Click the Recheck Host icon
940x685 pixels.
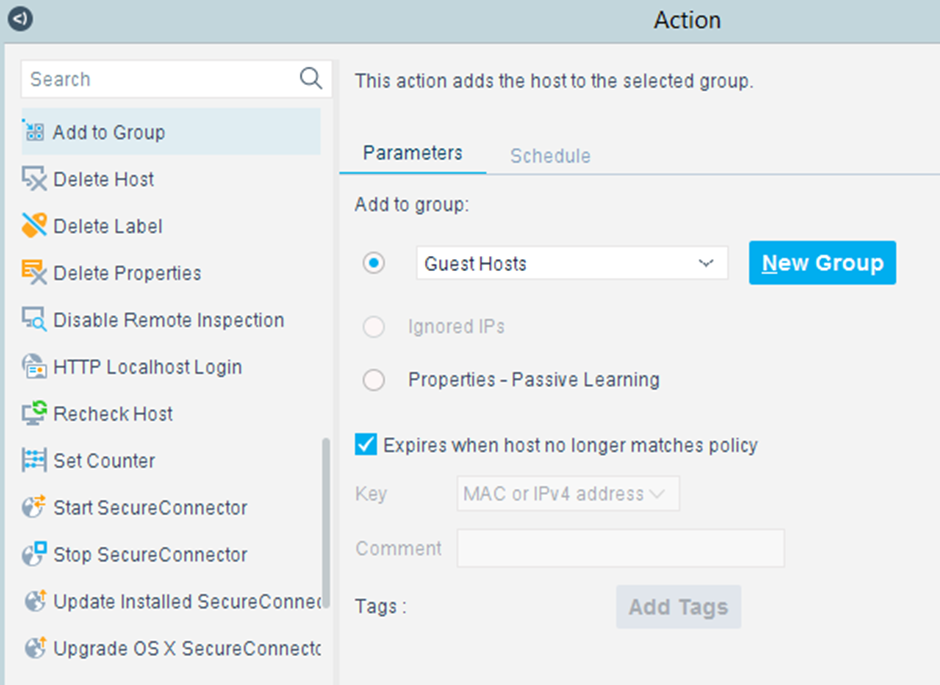[34, 413]
